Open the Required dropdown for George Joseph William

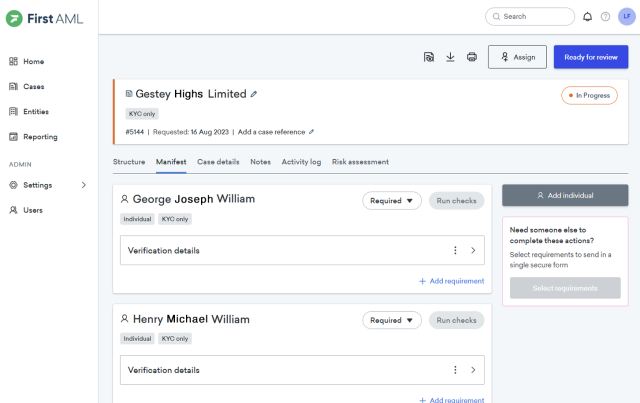click(391, 201)
